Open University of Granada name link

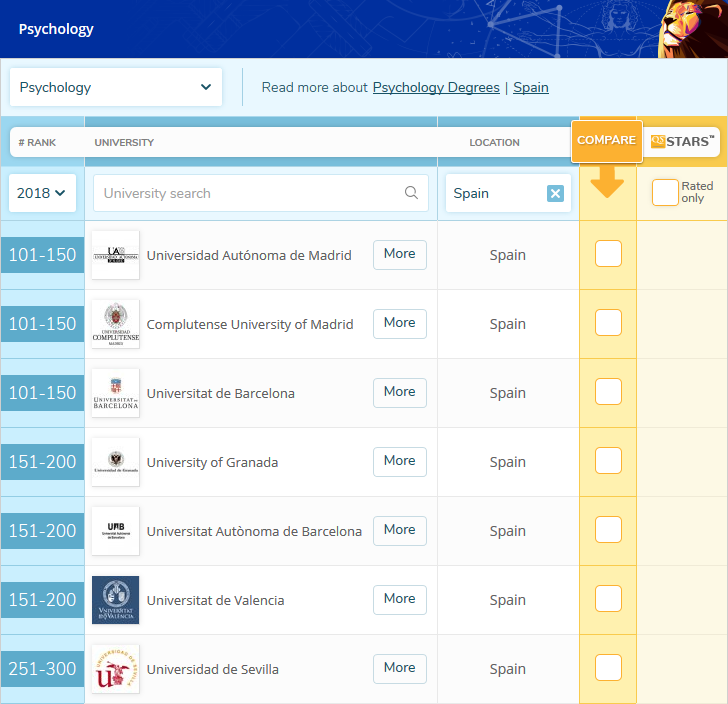(212, 463)
